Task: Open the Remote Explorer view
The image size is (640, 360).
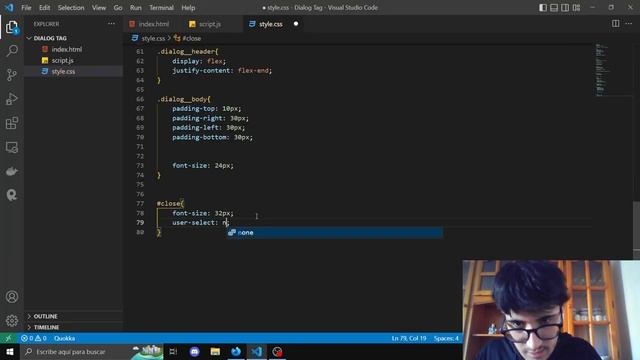Action: pos(12,147)
